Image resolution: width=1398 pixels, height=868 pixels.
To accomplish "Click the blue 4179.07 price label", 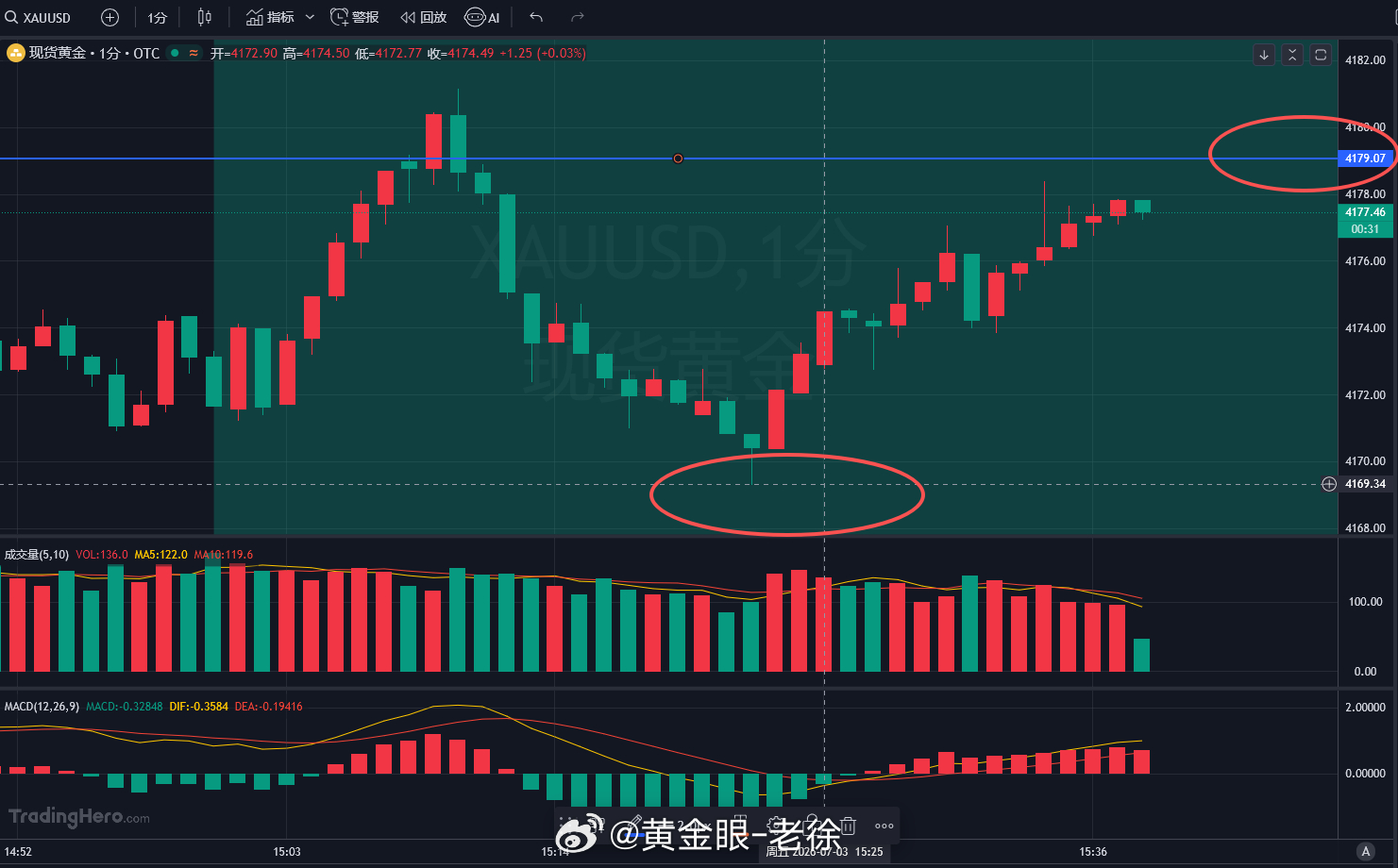I will point(1365,159).
